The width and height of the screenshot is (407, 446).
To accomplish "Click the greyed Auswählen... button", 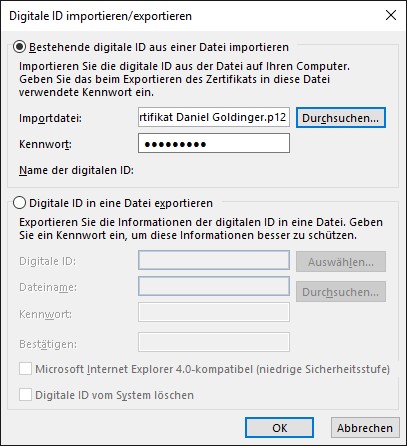I will click(x=341, y=262).
